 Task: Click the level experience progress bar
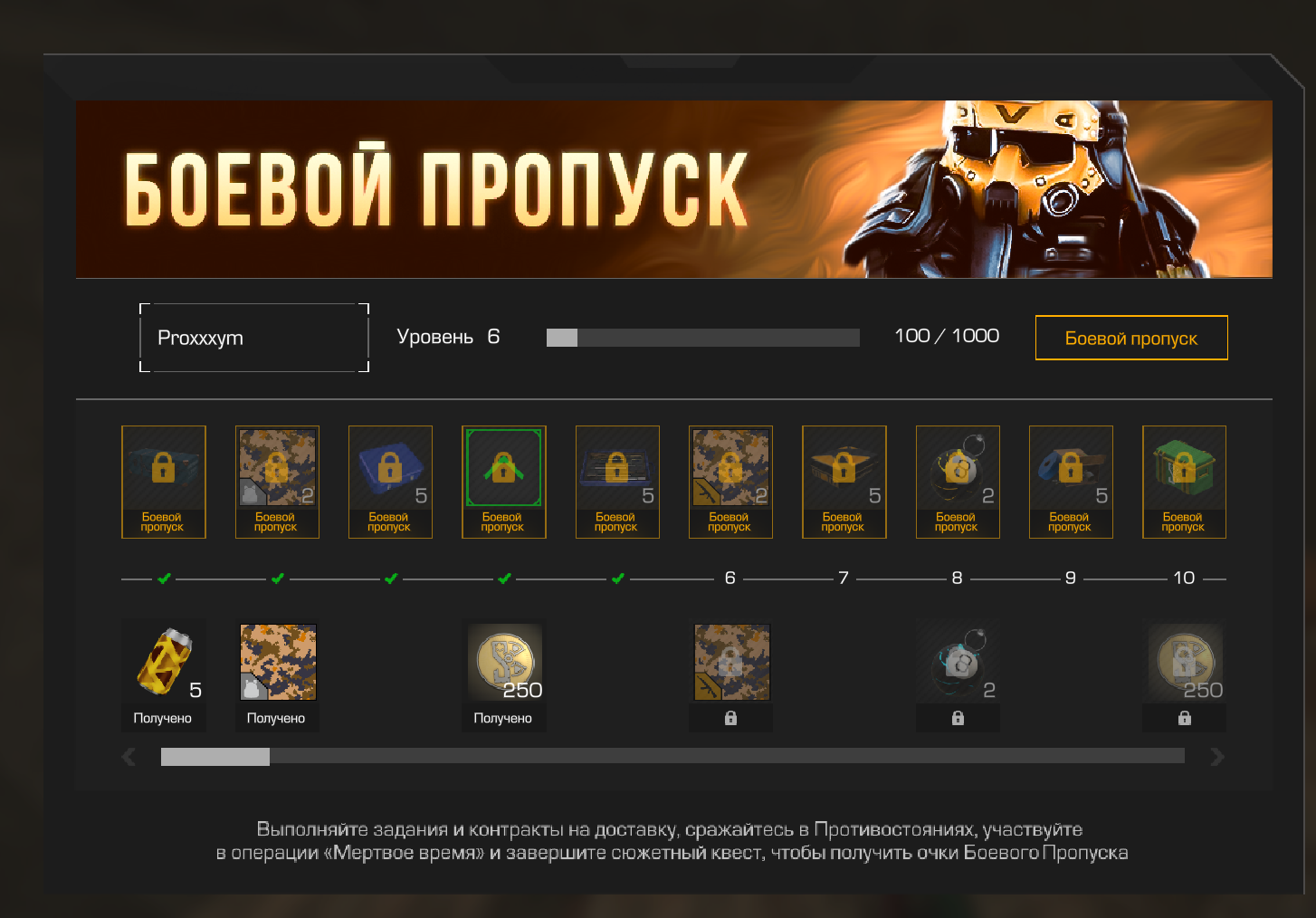coord(703,338)
